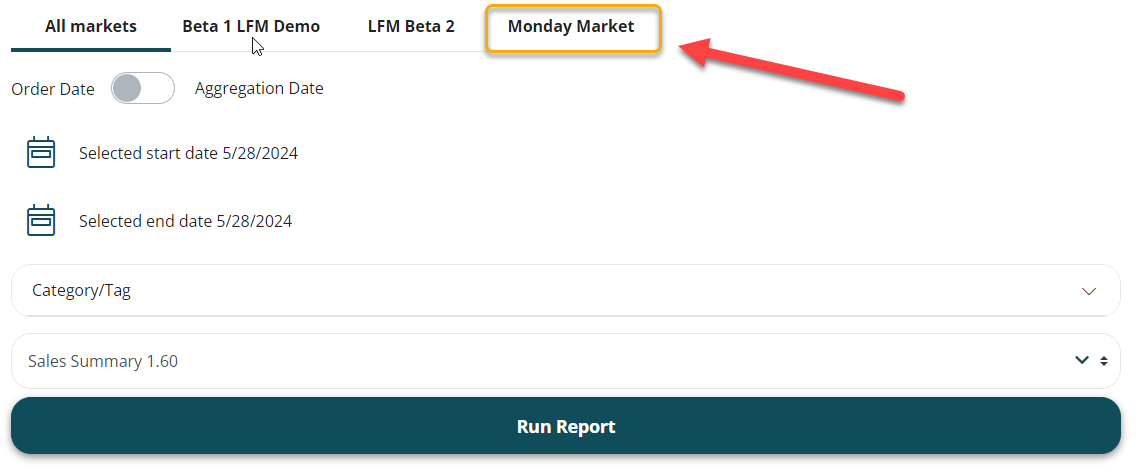This screenshot has width=1140, height=470.
Task: Open the start date calendar picker icon
Action: [x=40, y=153]
